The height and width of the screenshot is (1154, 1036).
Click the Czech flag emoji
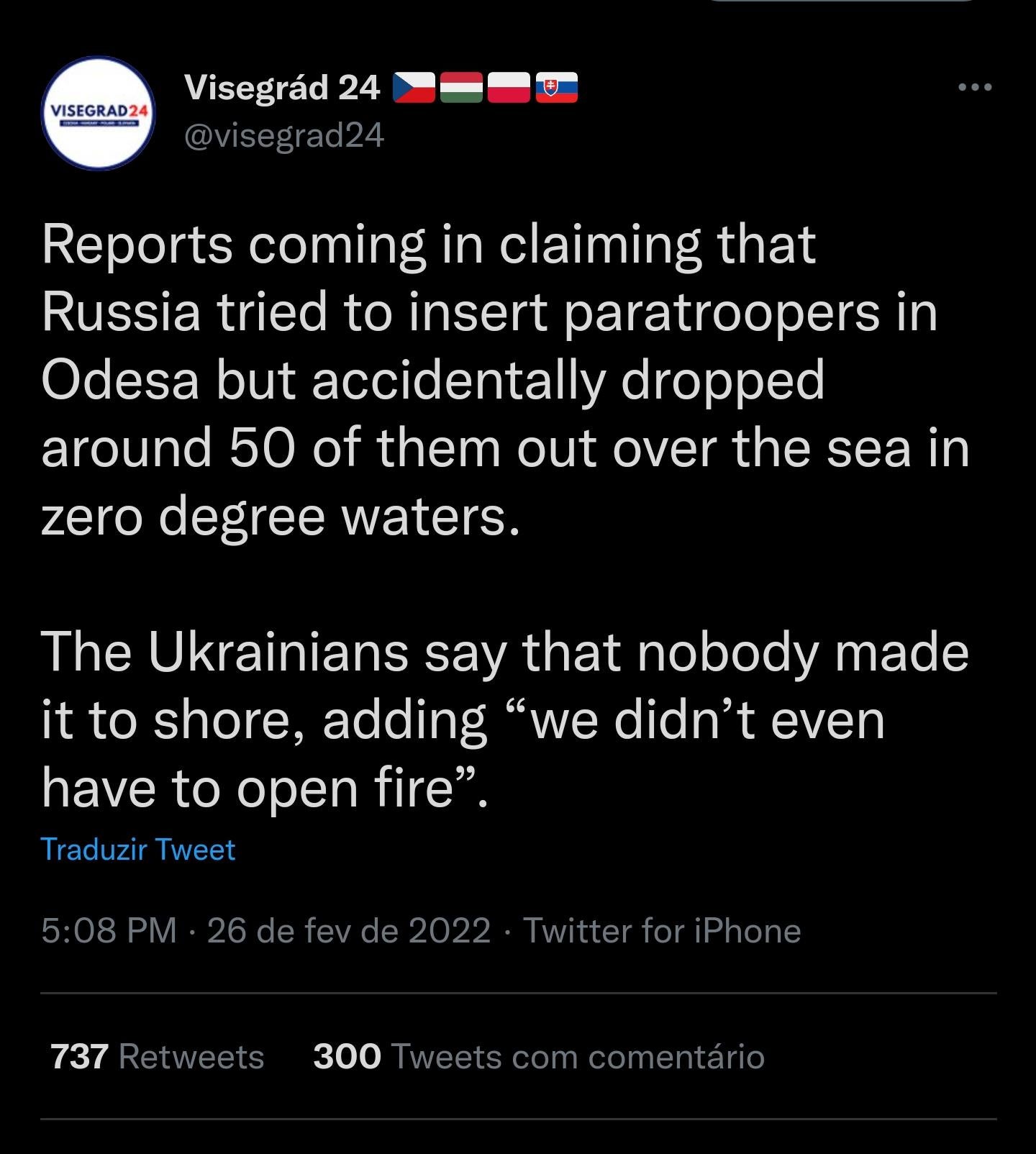point(414,88)
